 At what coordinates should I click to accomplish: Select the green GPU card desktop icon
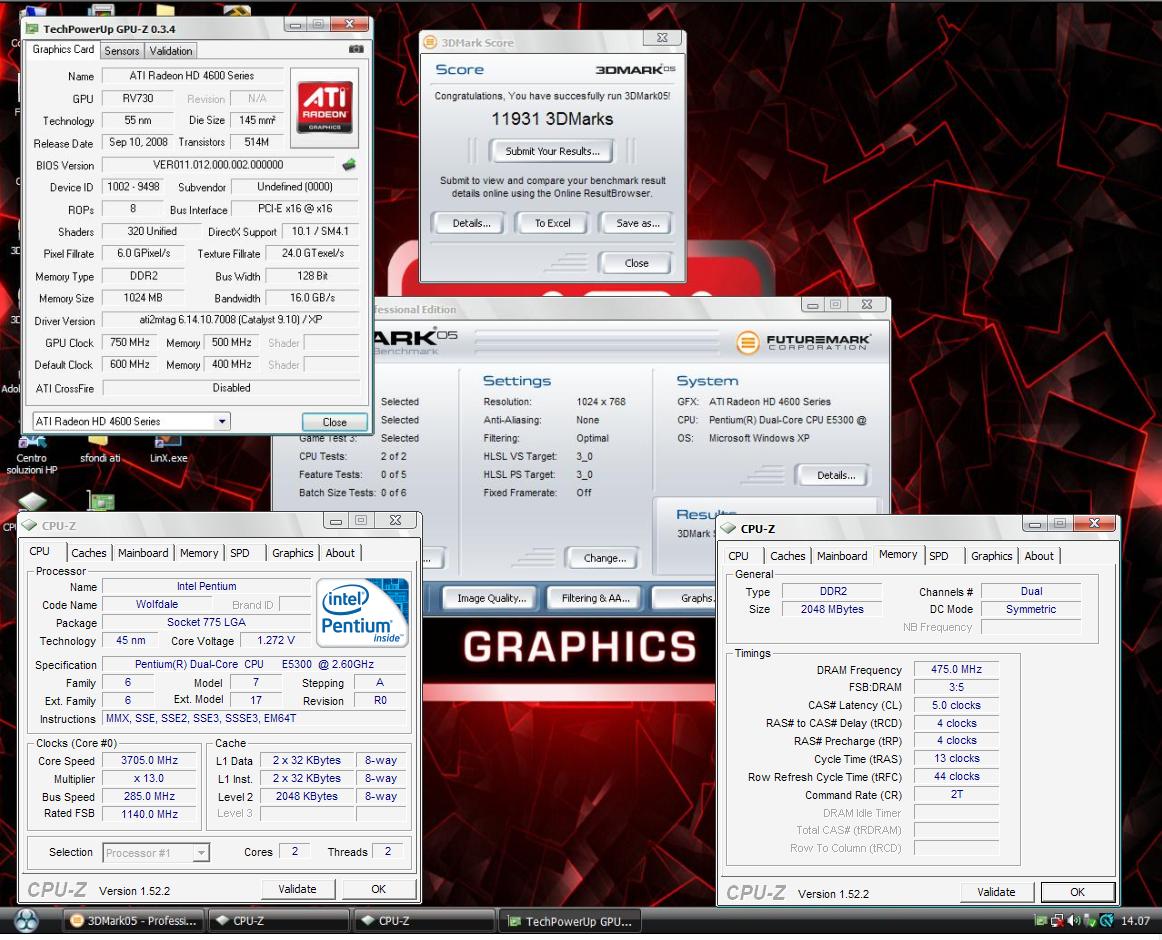pos(101,501)
